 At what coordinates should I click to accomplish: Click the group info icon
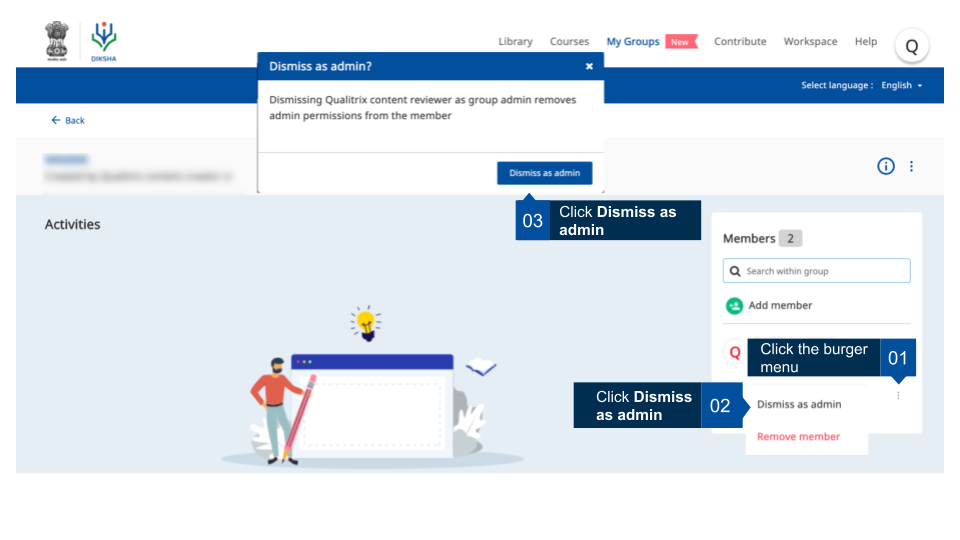[885, 166]
